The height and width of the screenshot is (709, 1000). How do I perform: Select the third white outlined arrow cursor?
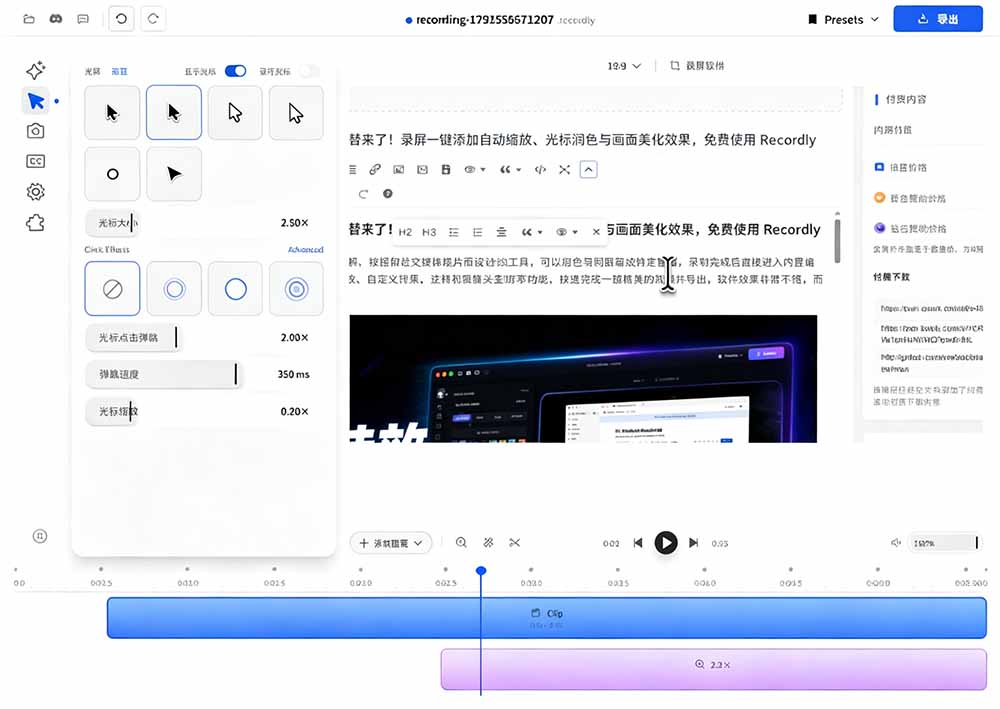235,113
